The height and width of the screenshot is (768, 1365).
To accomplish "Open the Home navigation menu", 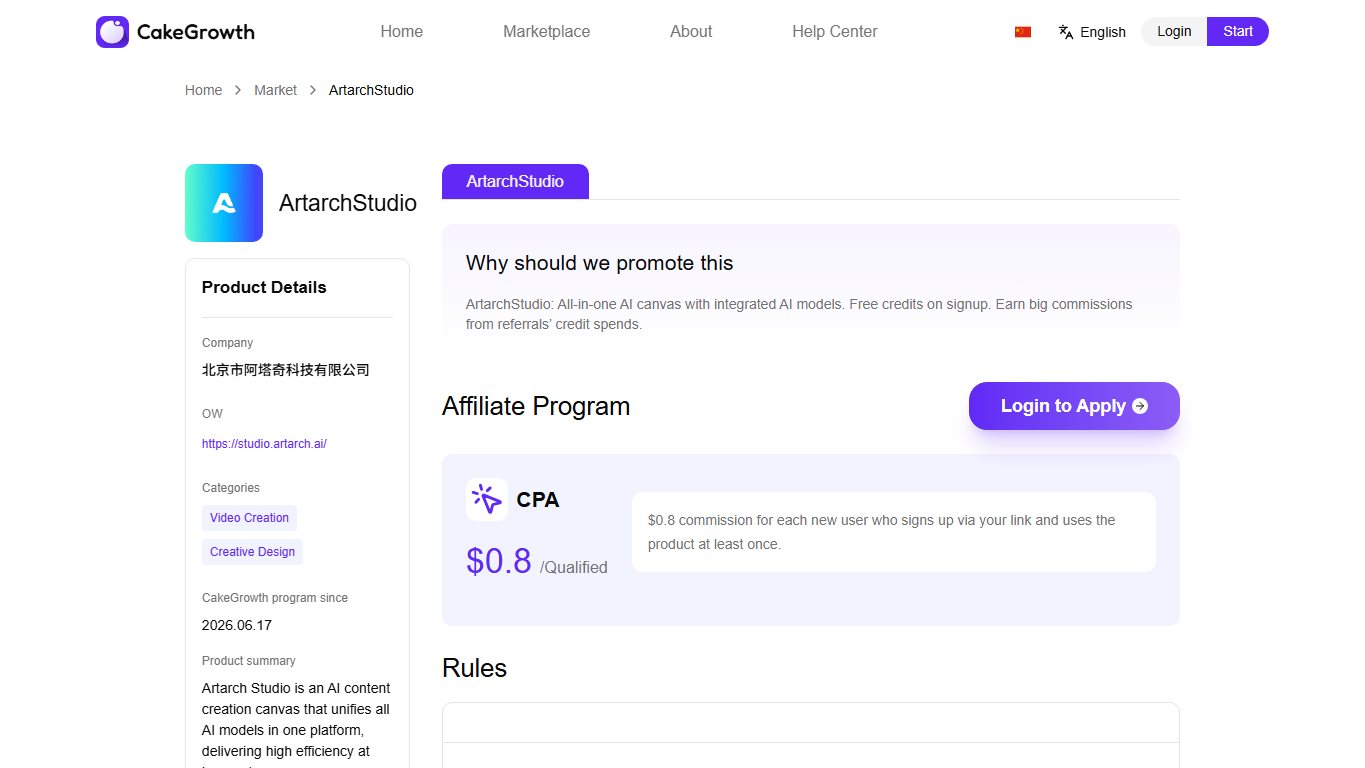I will [x=401, y=32].
